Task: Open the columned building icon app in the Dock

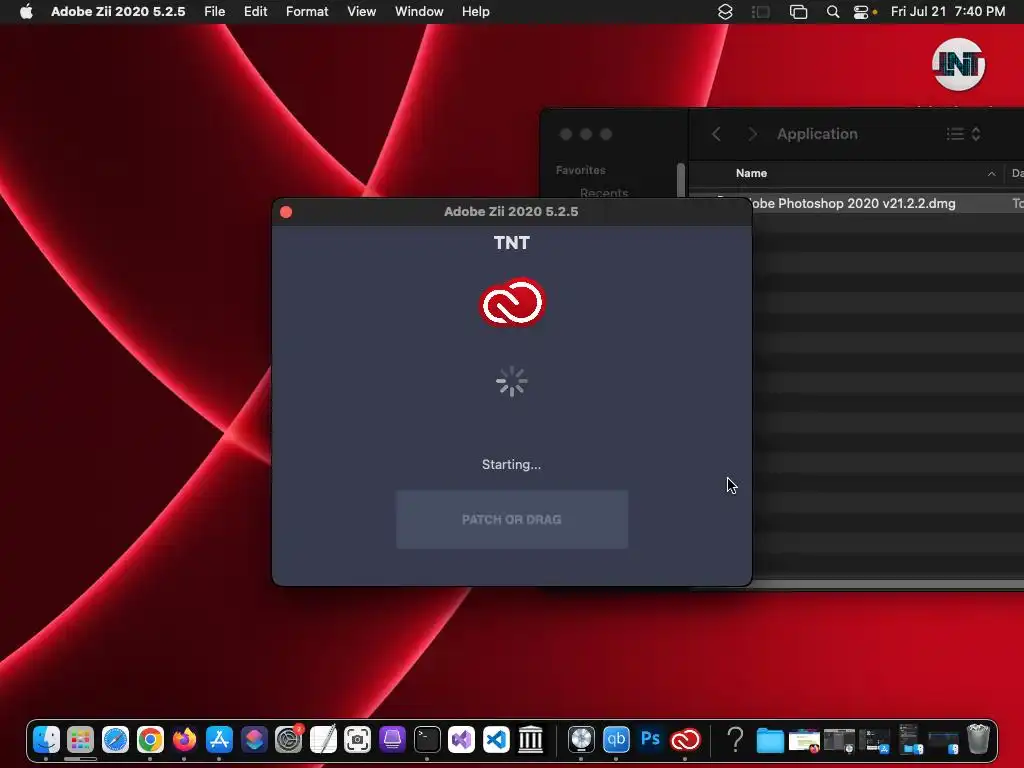Action: [530, 739]
